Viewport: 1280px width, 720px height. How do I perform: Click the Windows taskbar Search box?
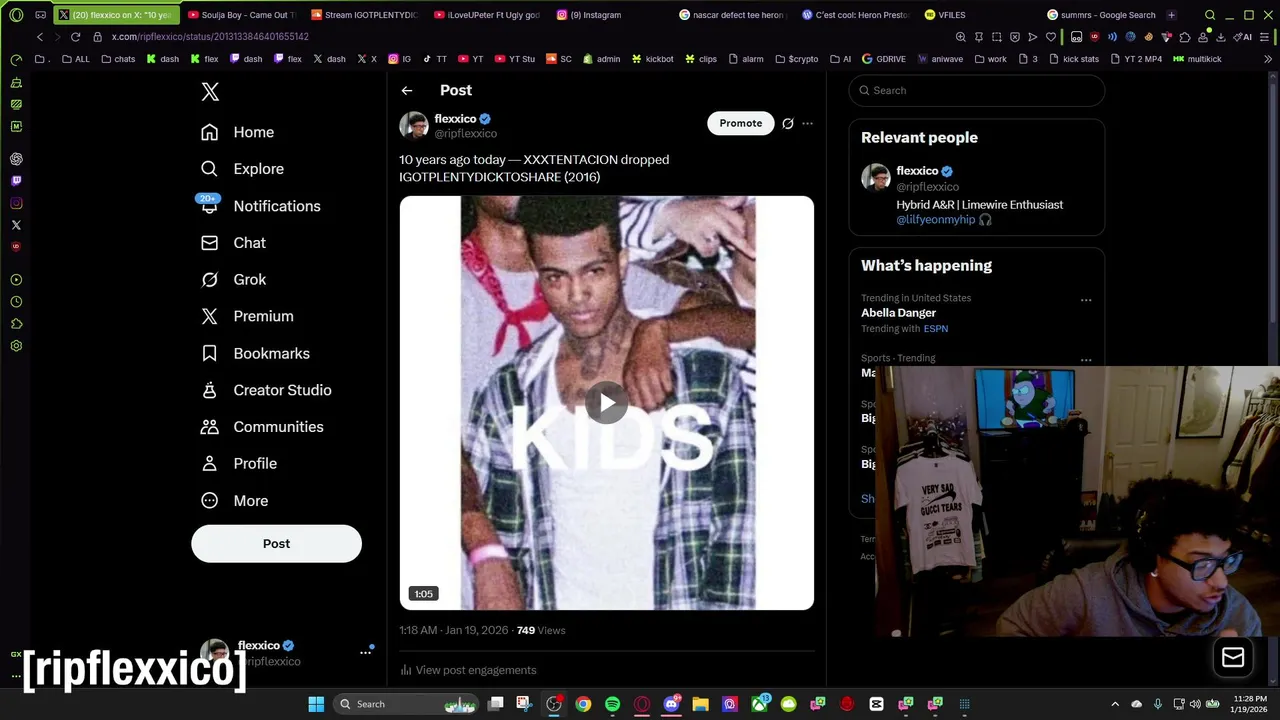click(x=405, y=704)
